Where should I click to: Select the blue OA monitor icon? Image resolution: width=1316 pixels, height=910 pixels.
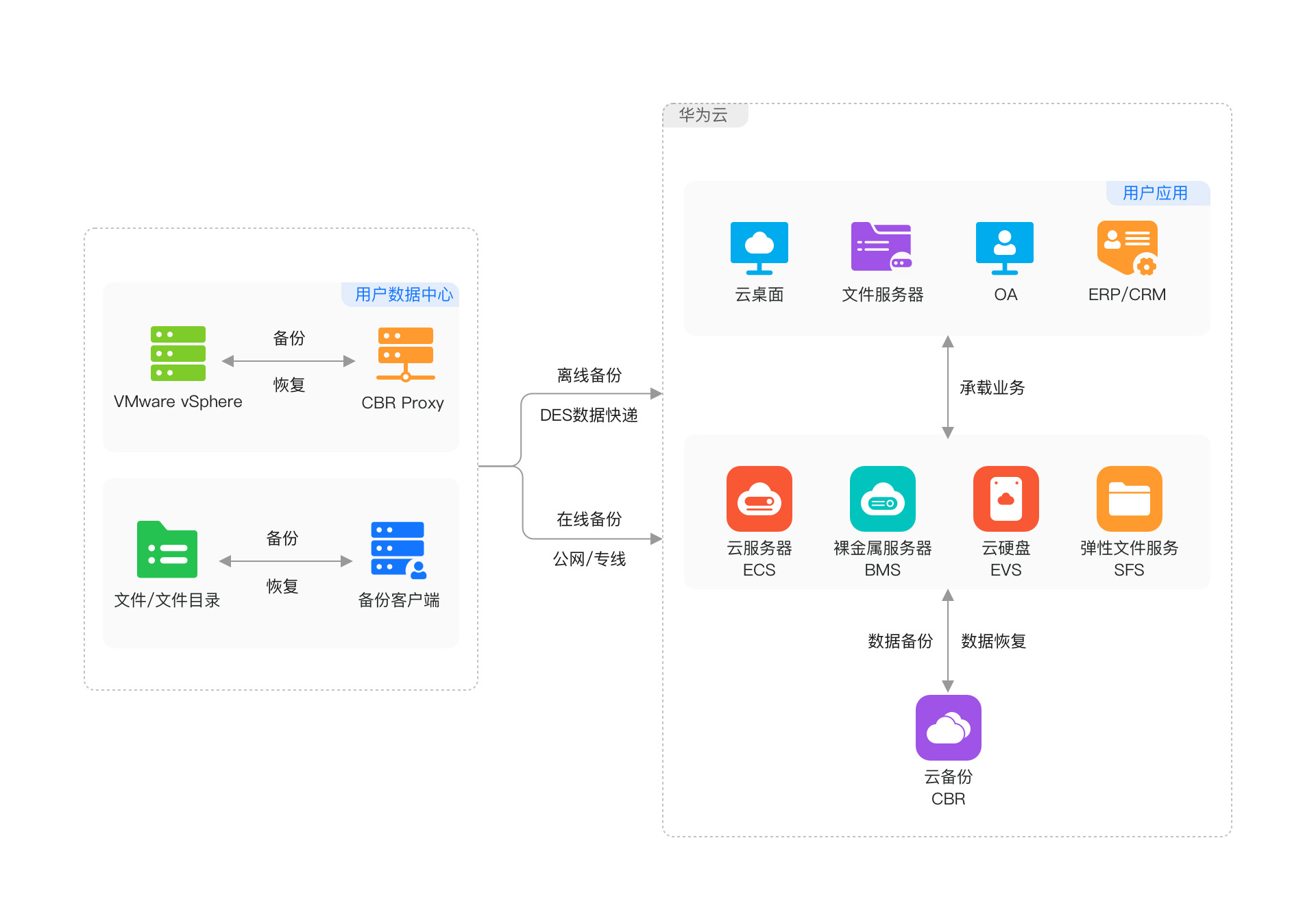(x=1004, y=247)
